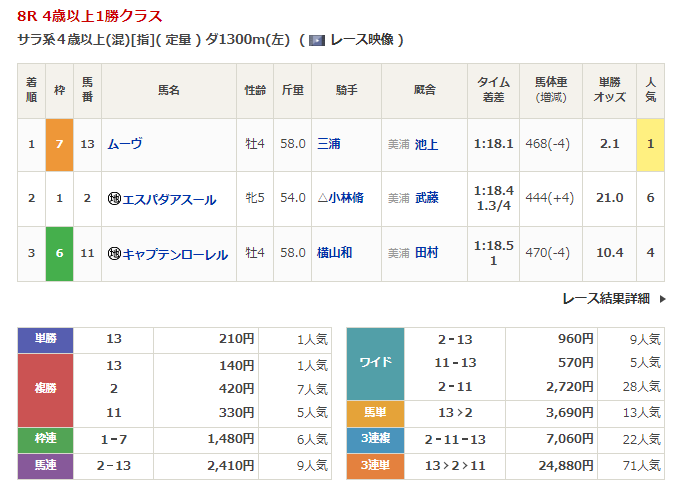This screenshot has width=682, height=487.
Task: Click the yellow popularity rank 1 cell
Action: tap(650, 144)
